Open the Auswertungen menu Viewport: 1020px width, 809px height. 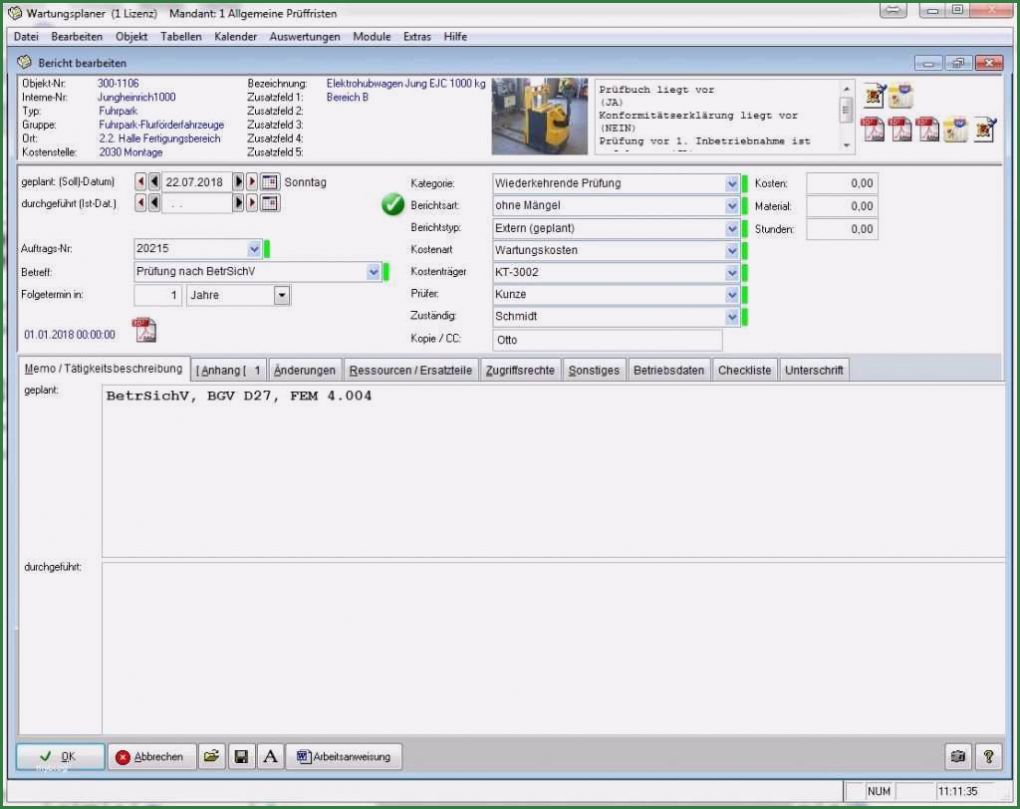(304, 37)
